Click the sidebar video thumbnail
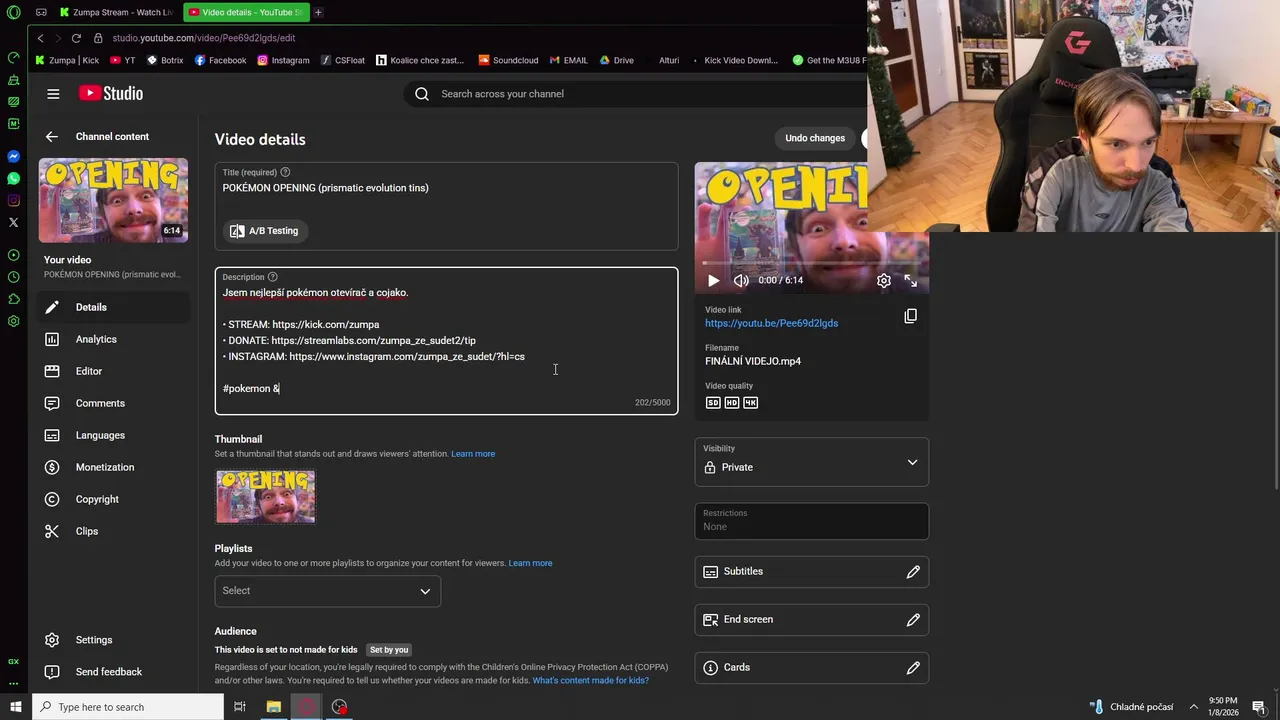Viewport: 1280px width, 720px height. pos(113,200)
